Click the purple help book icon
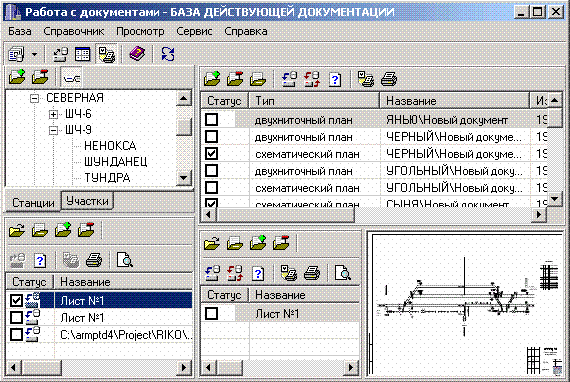570x382 pixels. pyautogui.click(x=137, y=54)
